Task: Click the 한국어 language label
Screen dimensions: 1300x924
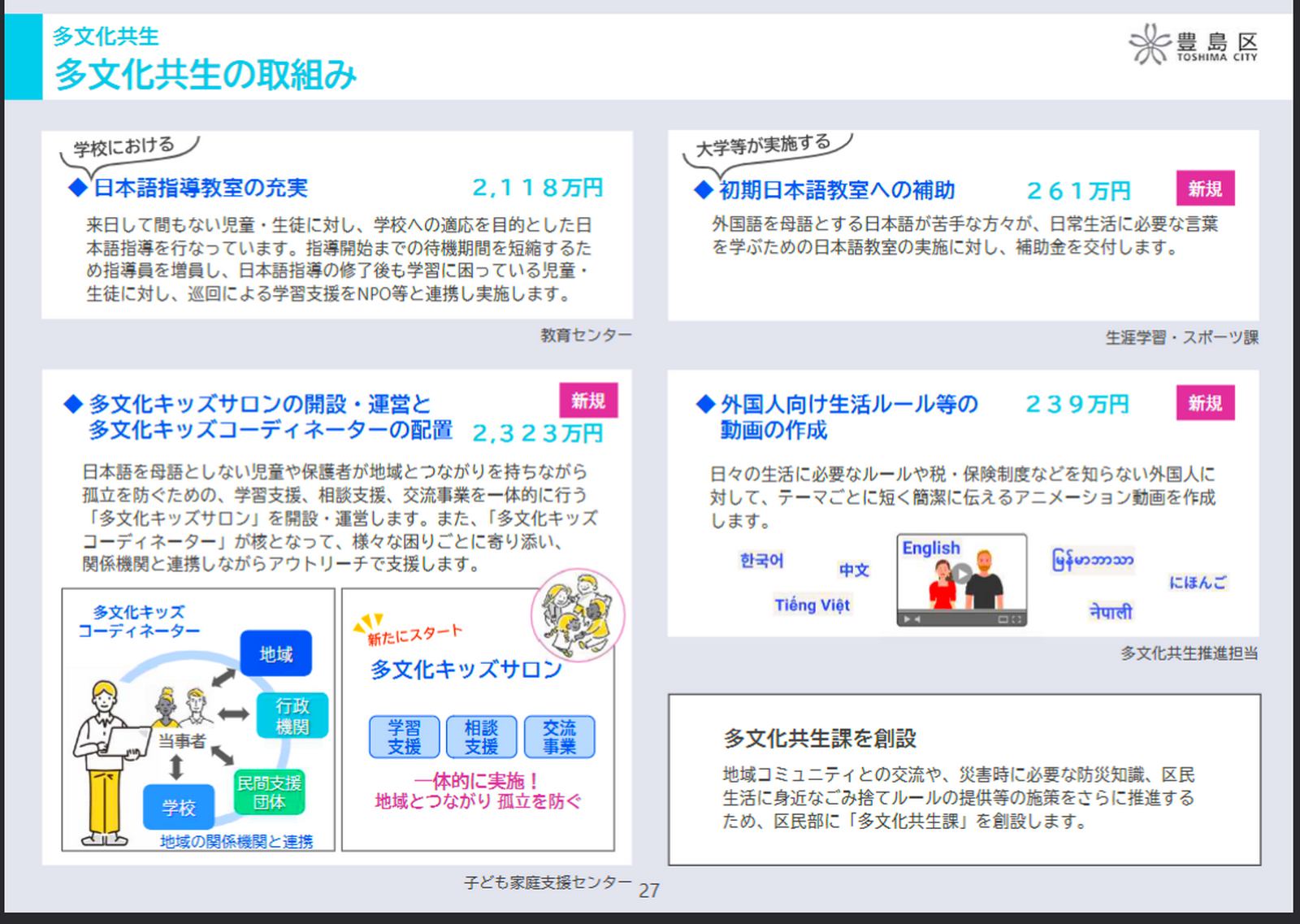Action: [761, 561]
